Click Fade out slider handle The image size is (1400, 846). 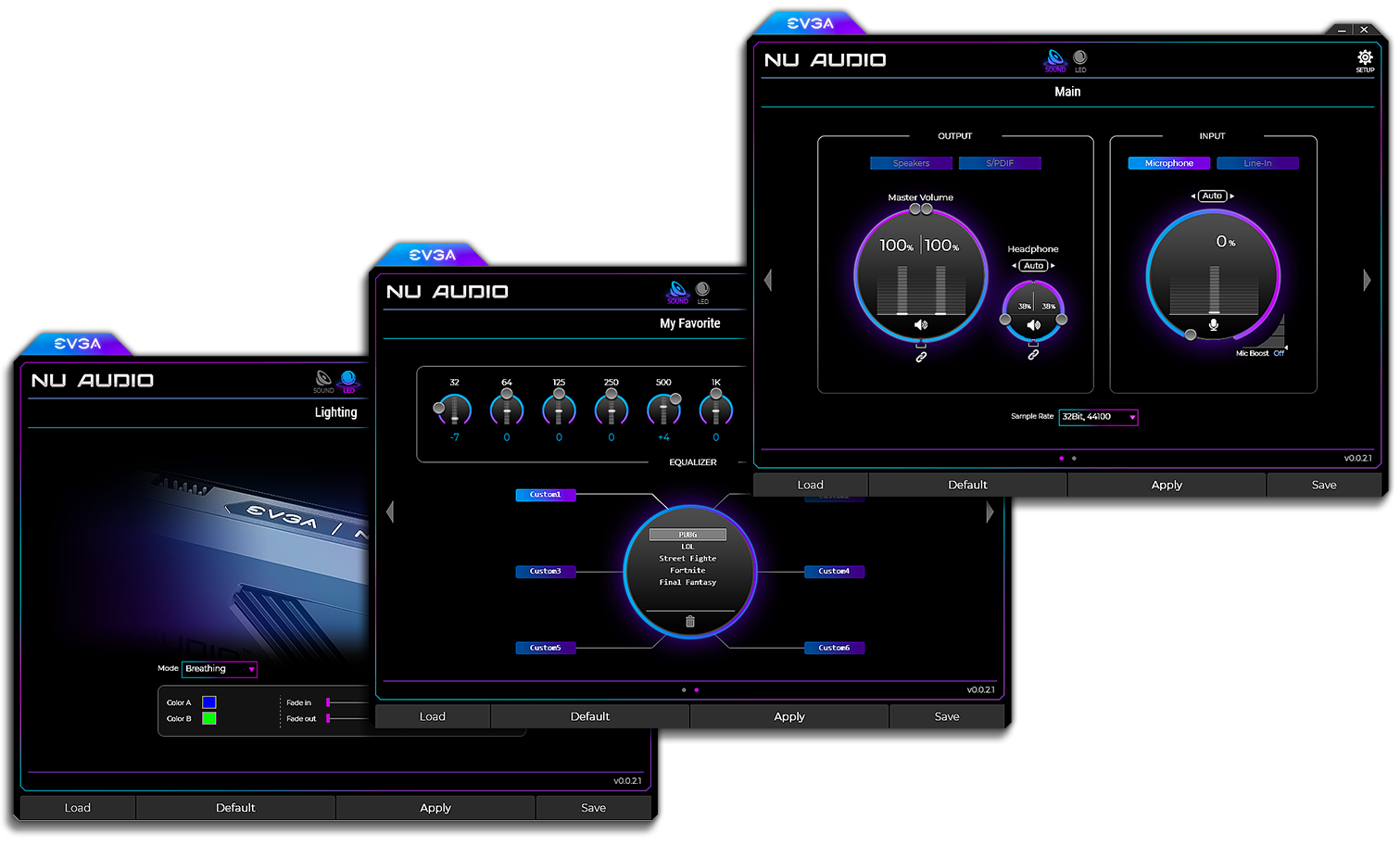pos(328,718)
